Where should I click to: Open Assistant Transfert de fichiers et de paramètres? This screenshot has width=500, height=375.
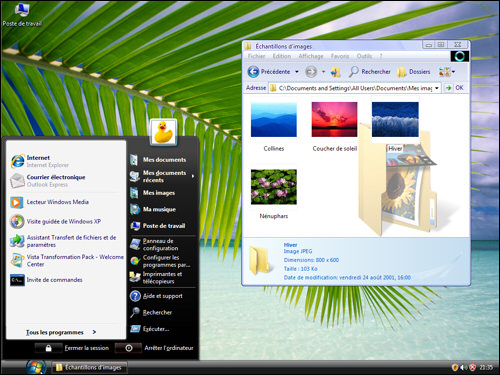coord(63,241)
